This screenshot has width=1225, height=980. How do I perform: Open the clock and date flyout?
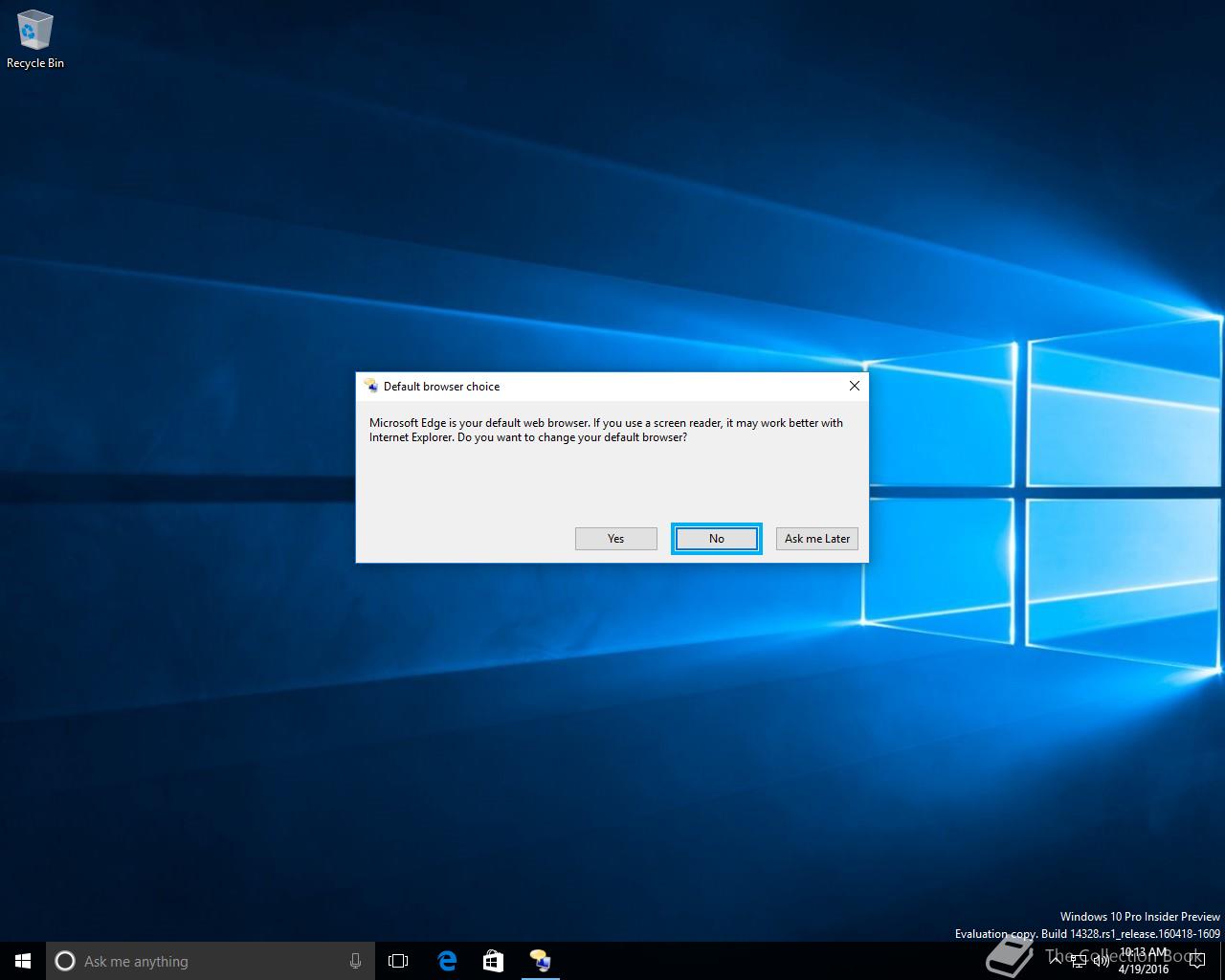click(x=1144, y=961)
